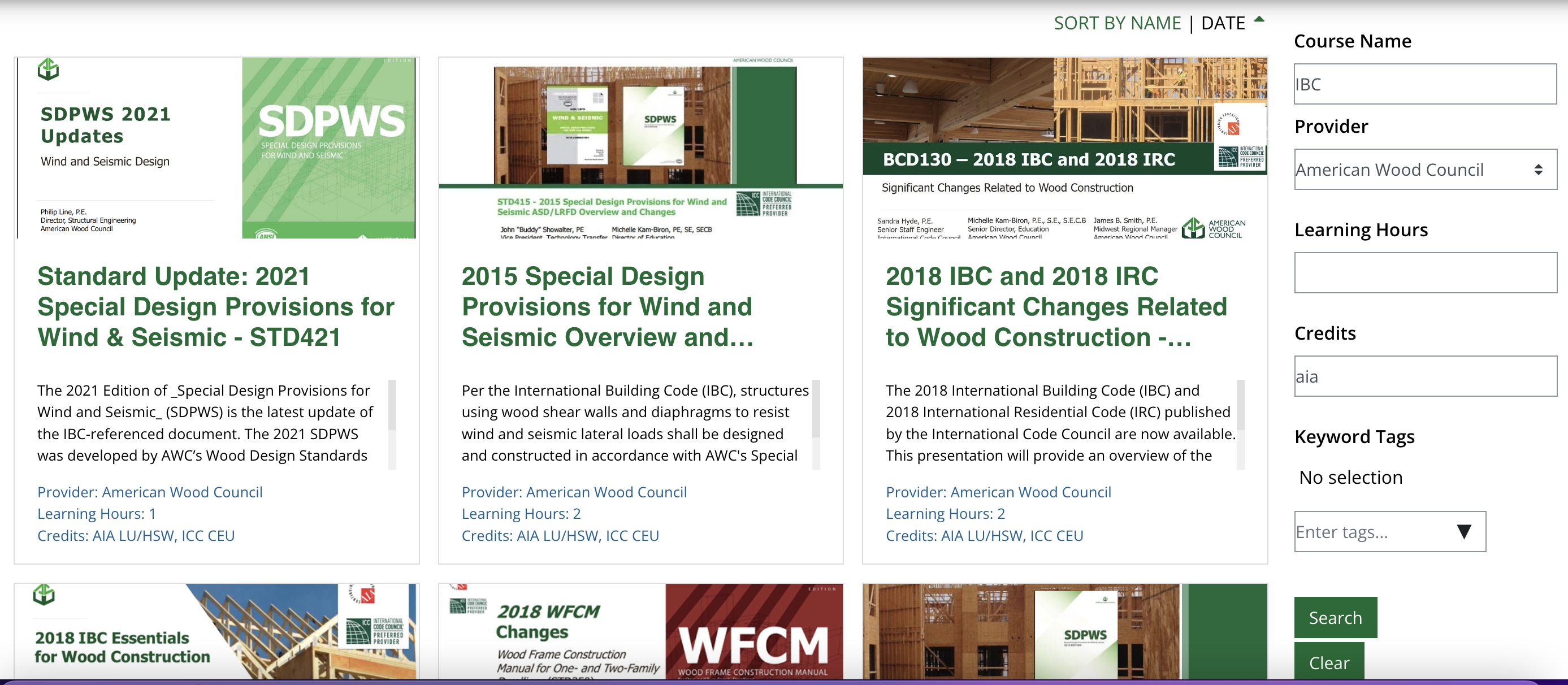Sort courses by date

click(x=1222, y=23)
